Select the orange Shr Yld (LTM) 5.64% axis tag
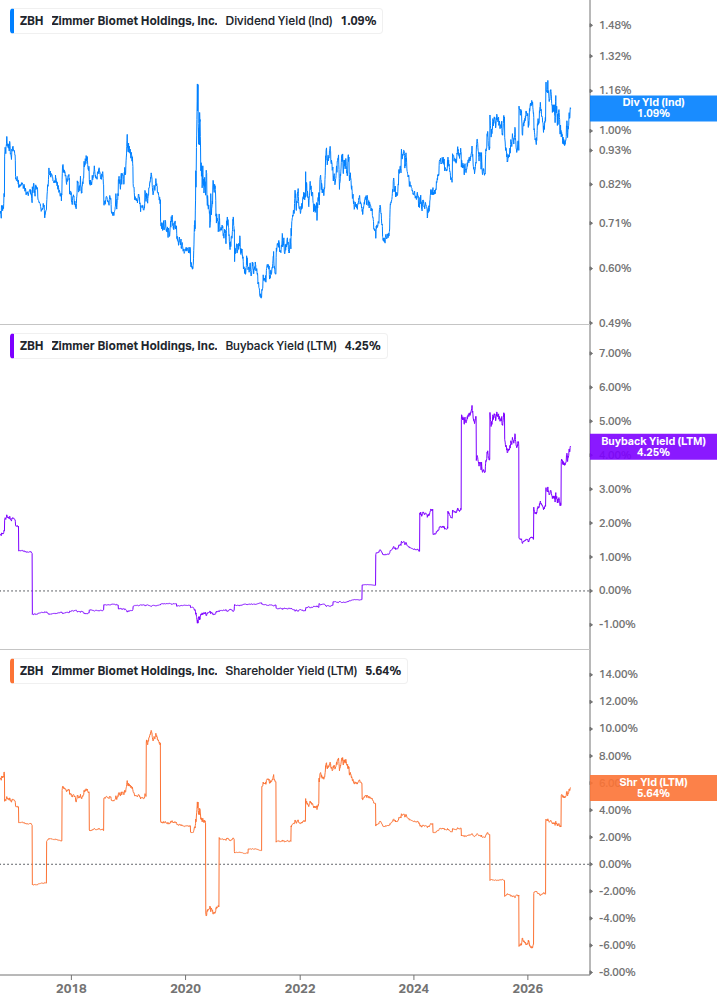This screenshot has width=717, height=1005. pyautogui.click(x=653, y=788)
